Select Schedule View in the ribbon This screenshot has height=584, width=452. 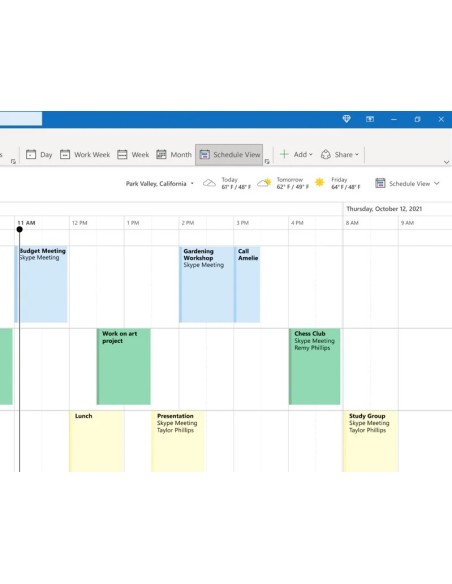click(229, 155)
